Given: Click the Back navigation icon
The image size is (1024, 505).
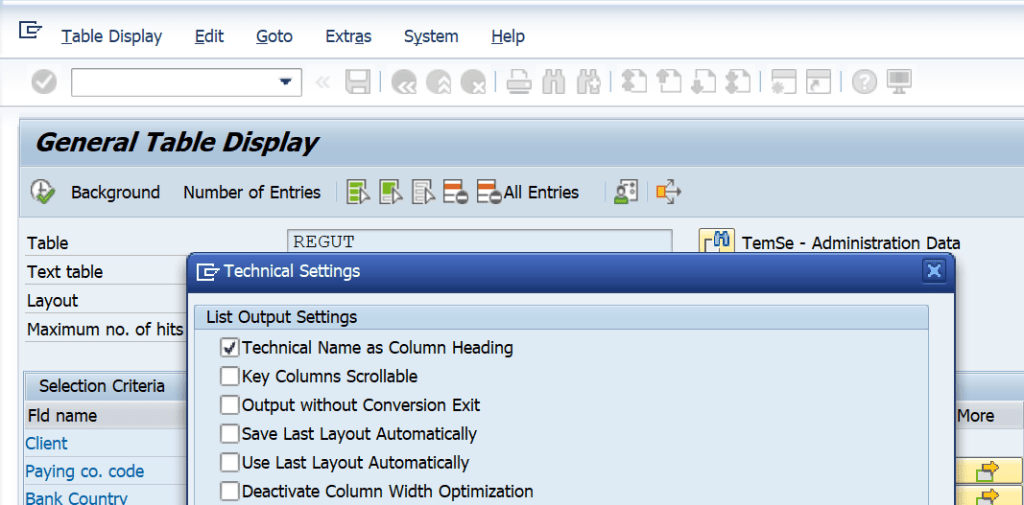Looking at the screenshot, I should point(404,82).
